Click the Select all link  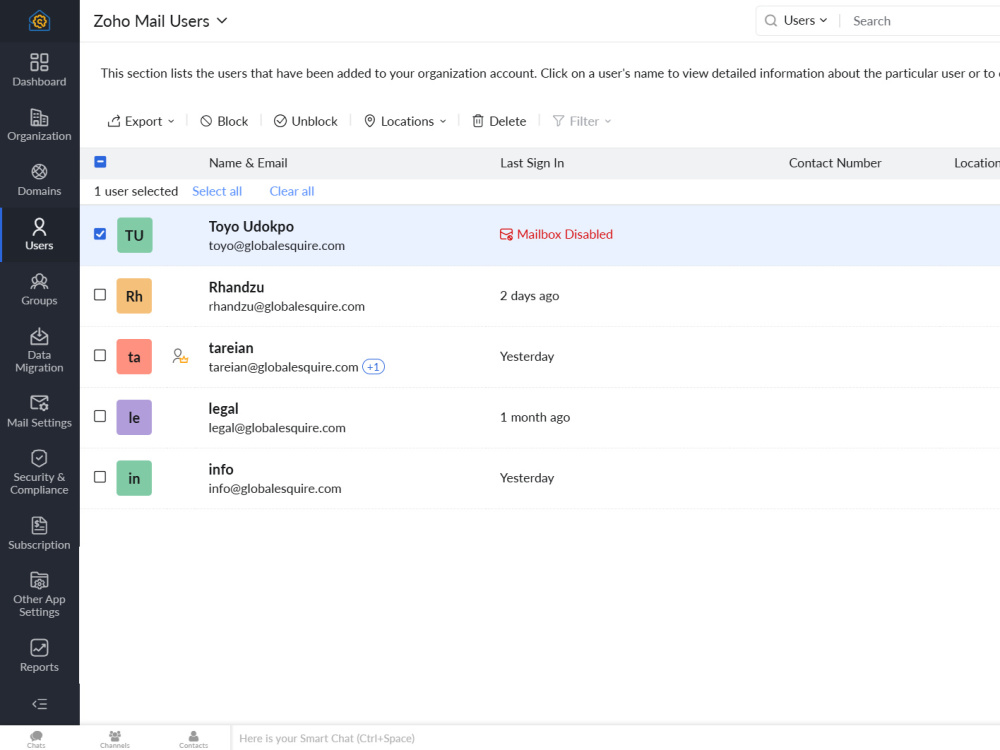[x=217, y=191]
